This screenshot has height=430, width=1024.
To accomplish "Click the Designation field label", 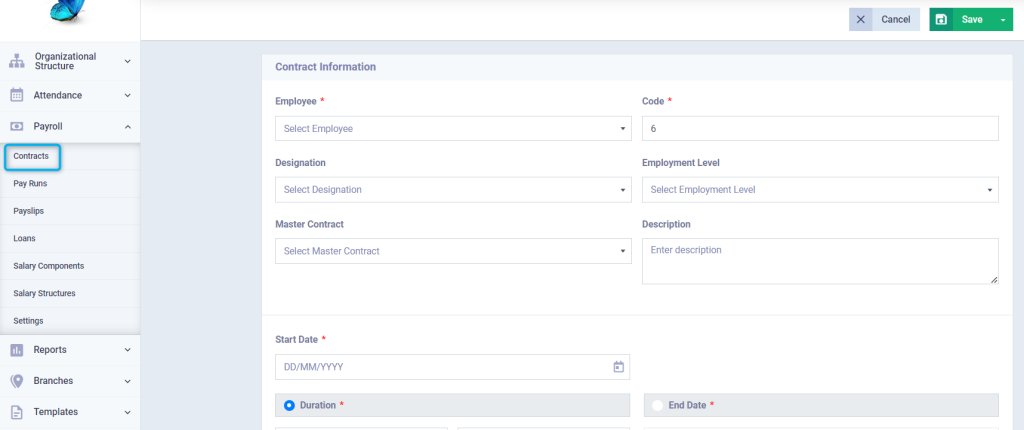I will 300,163.
